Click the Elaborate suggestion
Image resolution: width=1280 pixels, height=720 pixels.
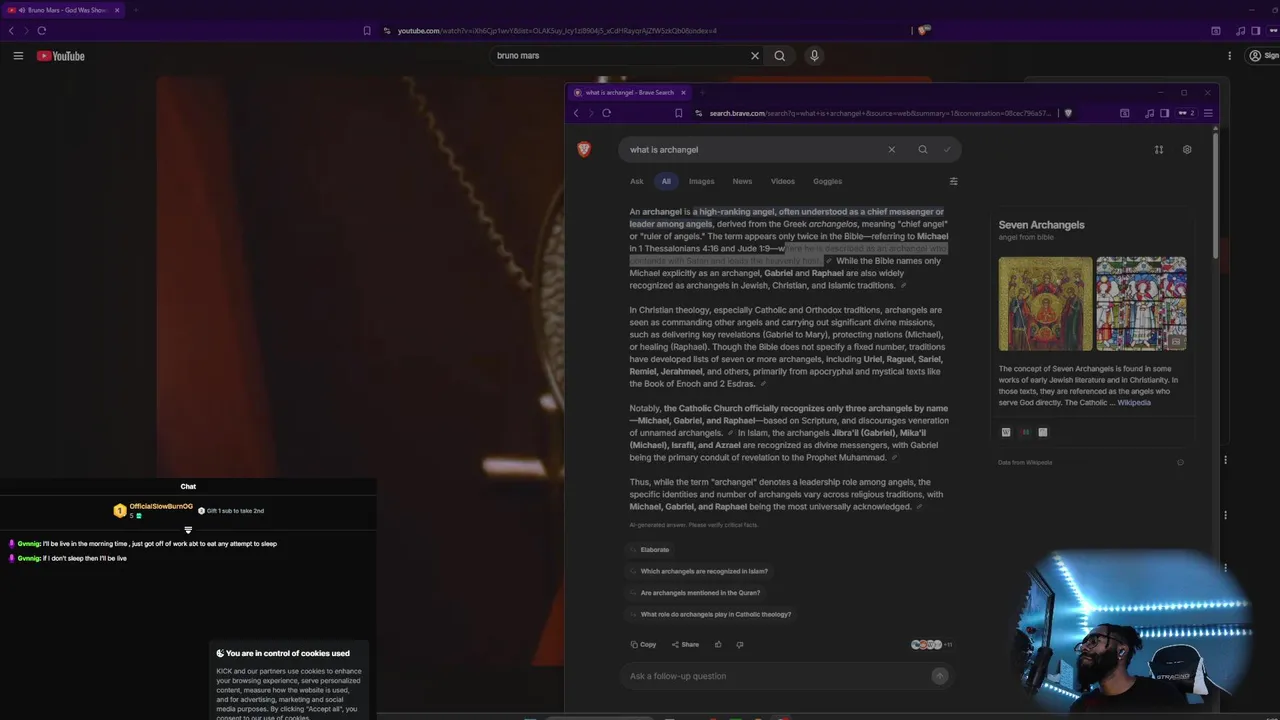pyautogui.click(x=650, y=550)
